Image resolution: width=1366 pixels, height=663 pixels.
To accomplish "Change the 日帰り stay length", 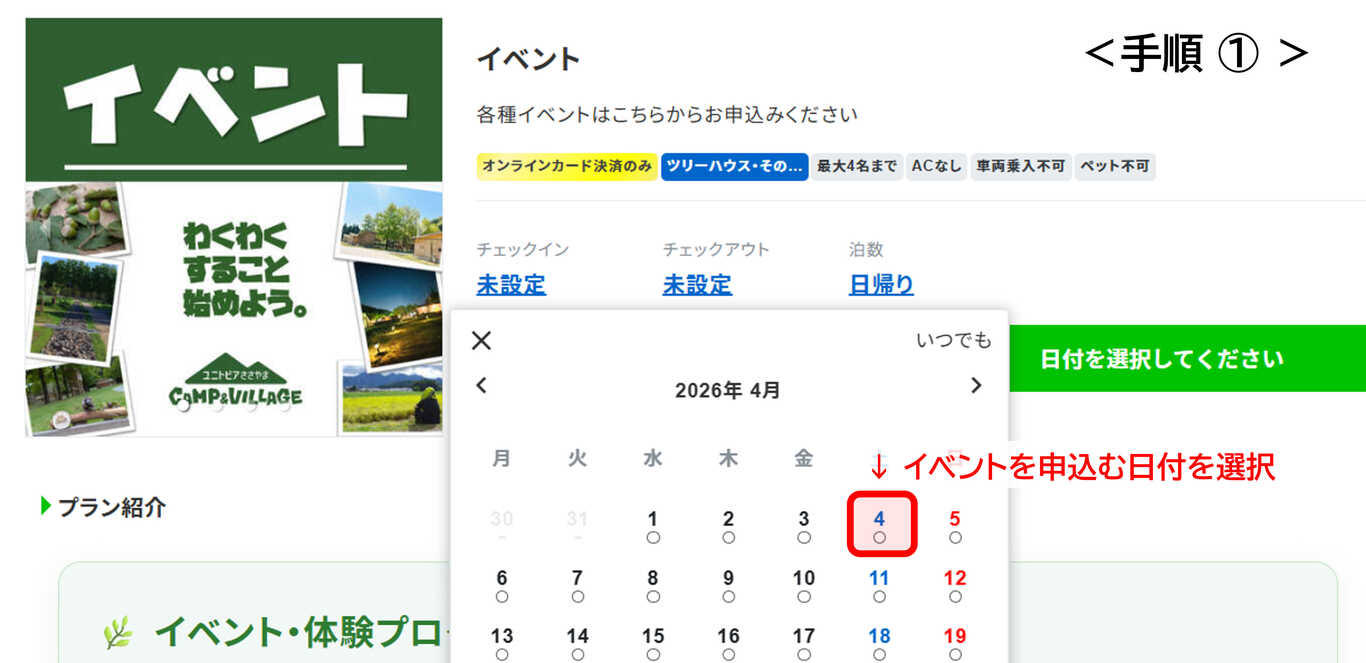I will (x=881, y=285).
